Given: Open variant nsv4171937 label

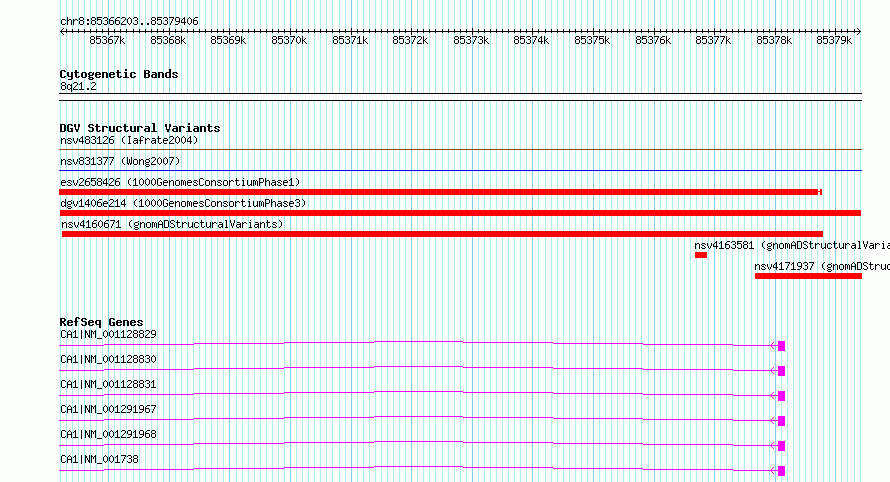Looking at the screenshot, I should point(822,266).
